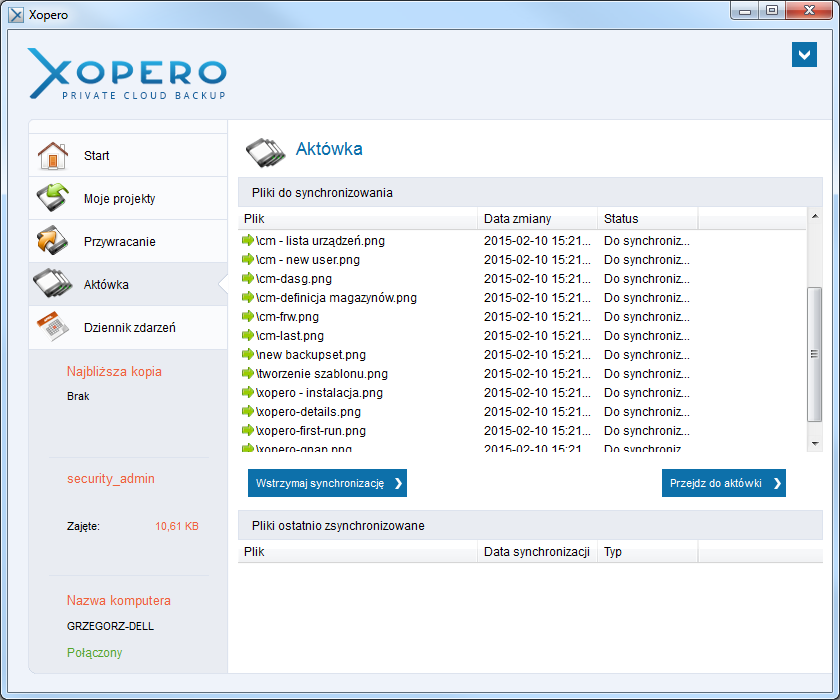Go to Przywracanie section
The image size is (840, 700).
pyautogui.click(x=128, y=241)
